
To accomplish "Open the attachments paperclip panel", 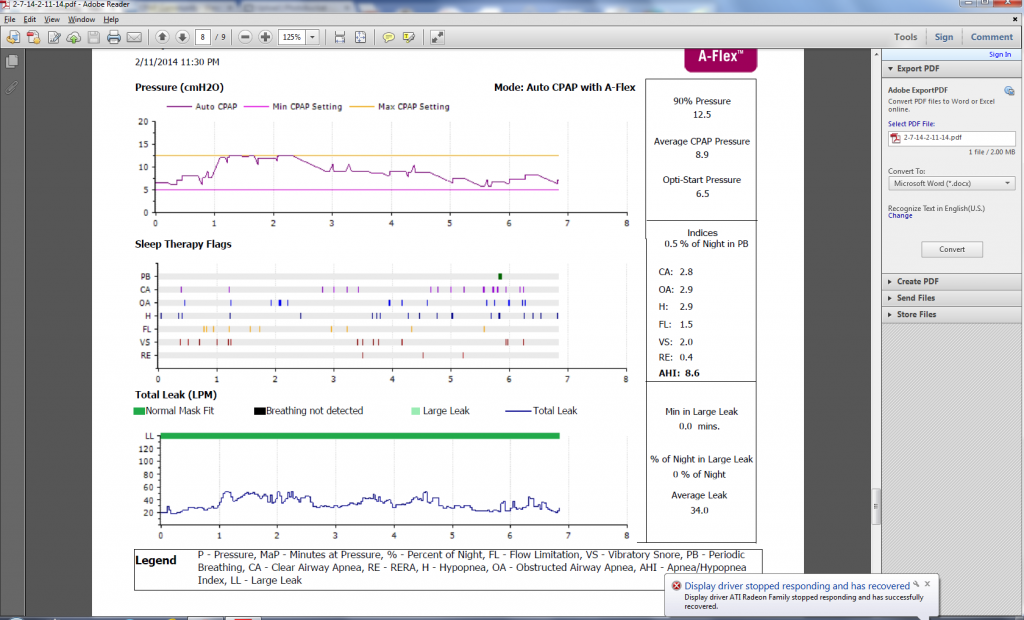I will tap(12, 87).
